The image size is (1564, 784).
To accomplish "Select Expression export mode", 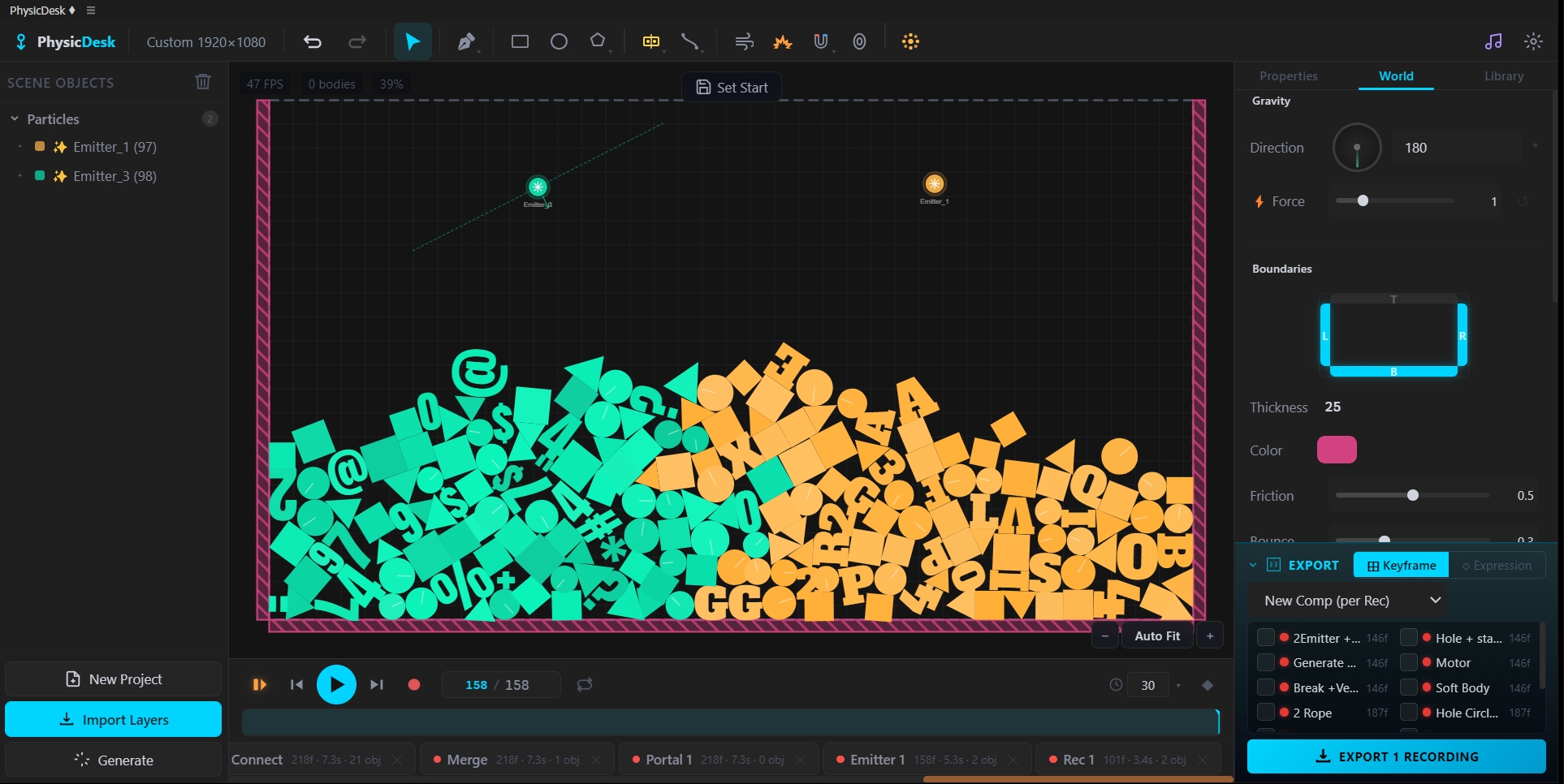I will [1497, 566].
